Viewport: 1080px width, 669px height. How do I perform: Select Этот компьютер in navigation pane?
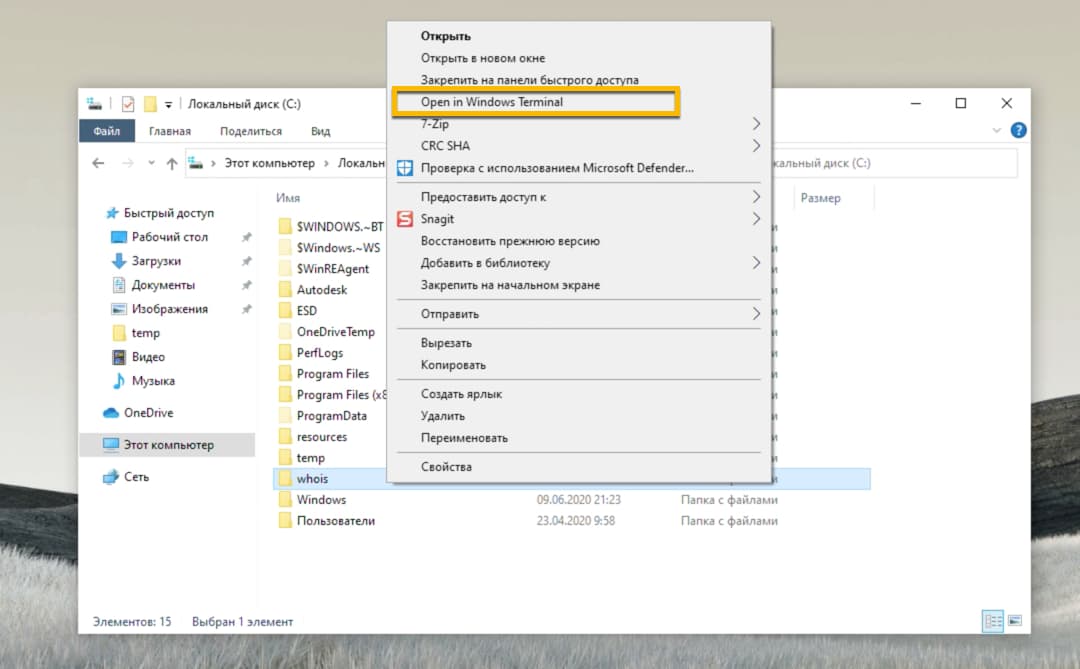pyautogui.click(x=167, y=445)
